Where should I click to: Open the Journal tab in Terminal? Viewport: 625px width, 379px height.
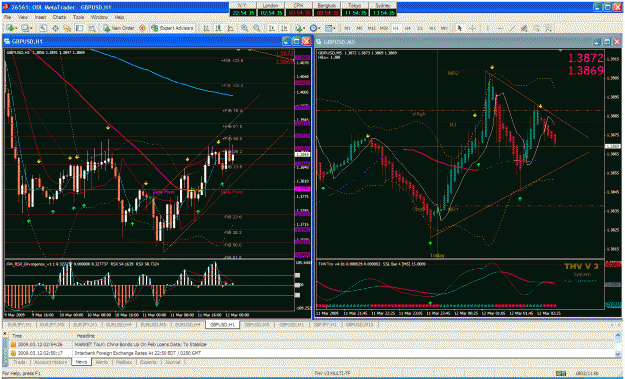(174, 362)
